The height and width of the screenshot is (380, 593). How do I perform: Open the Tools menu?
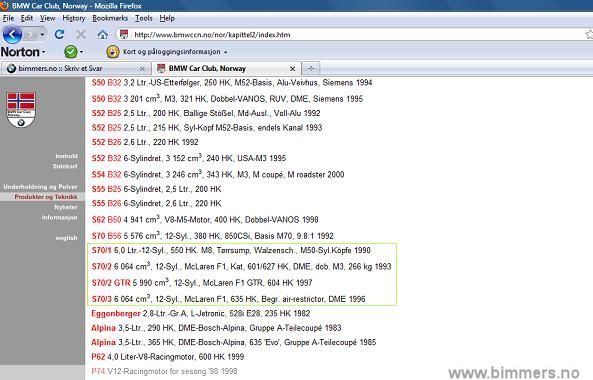[144, 18]
